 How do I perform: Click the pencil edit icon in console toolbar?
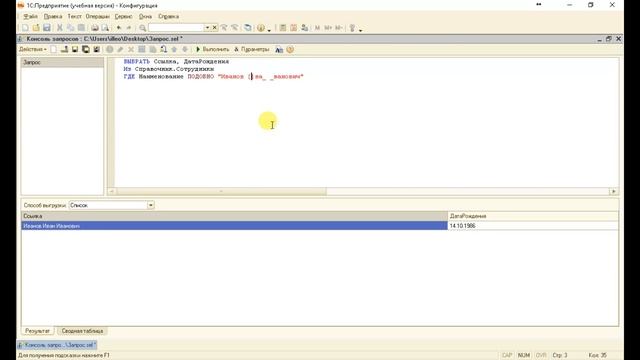point(120,49)
